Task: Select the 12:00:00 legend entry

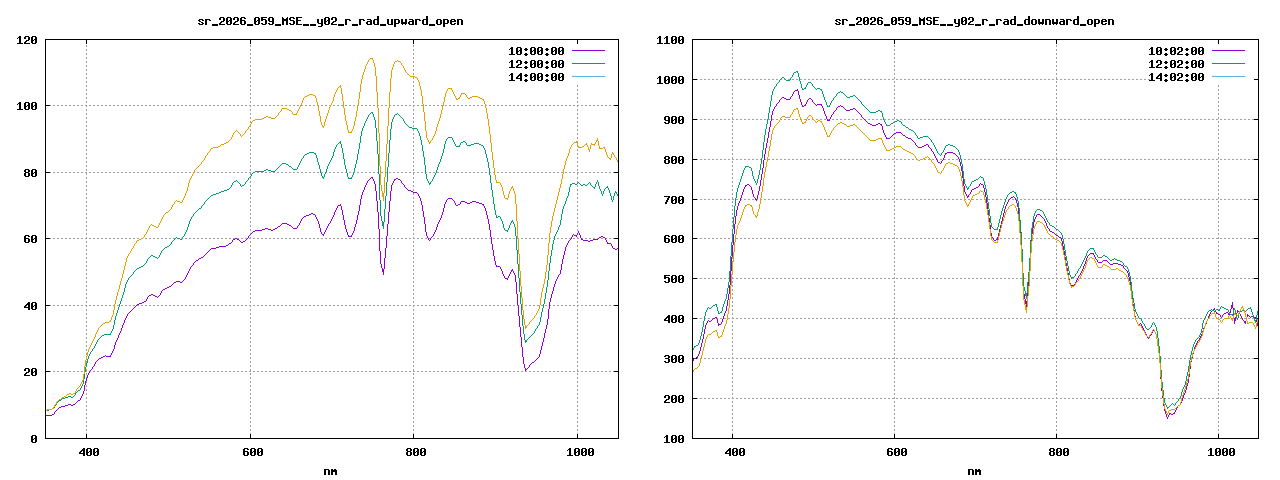Action: (x=534, y=64)
